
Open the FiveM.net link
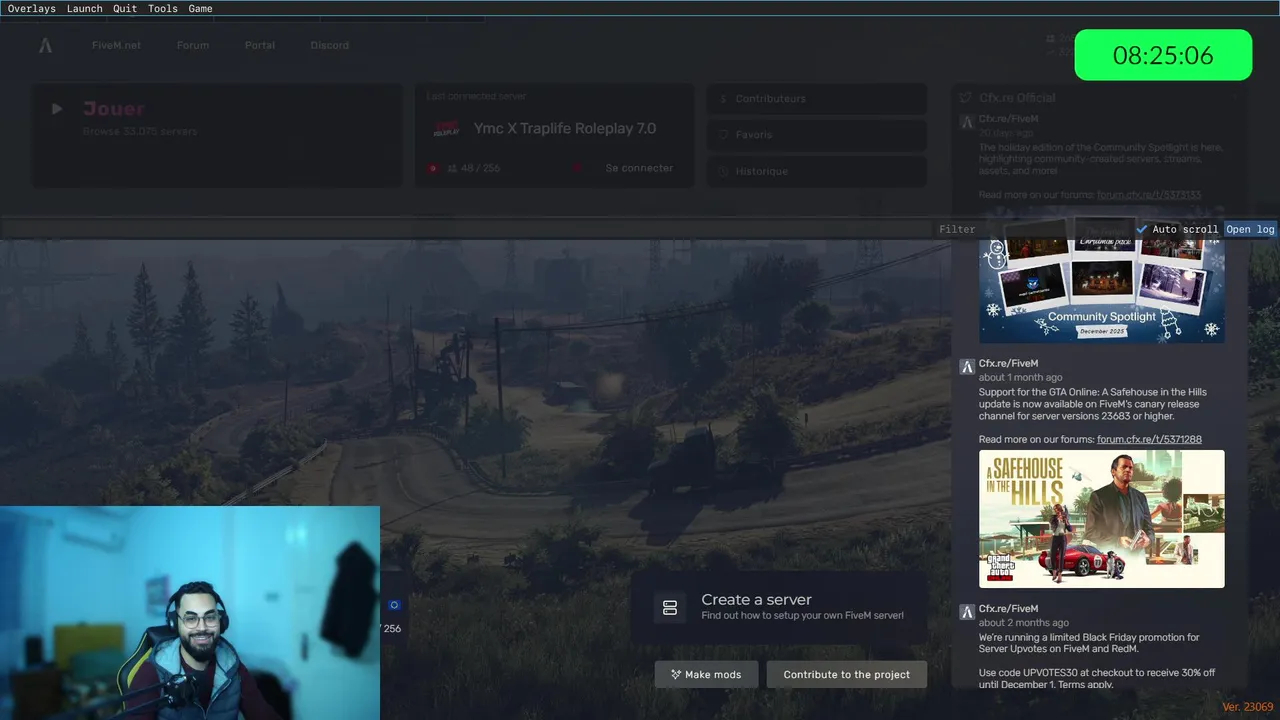point(116,45)
